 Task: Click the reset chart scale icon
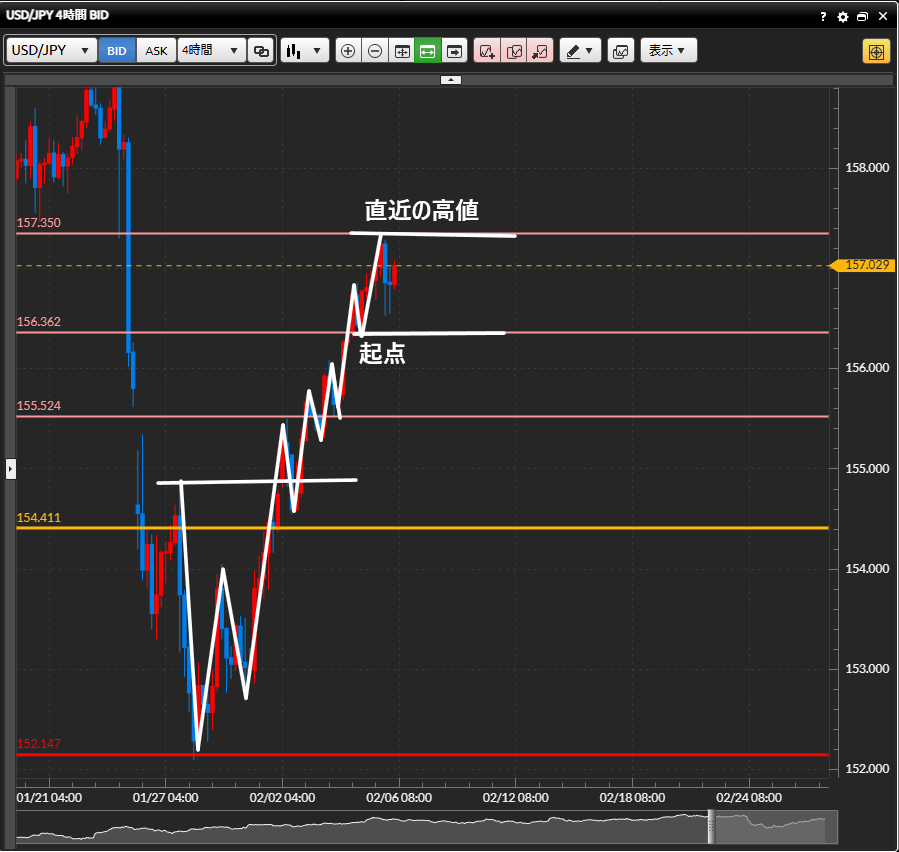click(x=402, y=51)
